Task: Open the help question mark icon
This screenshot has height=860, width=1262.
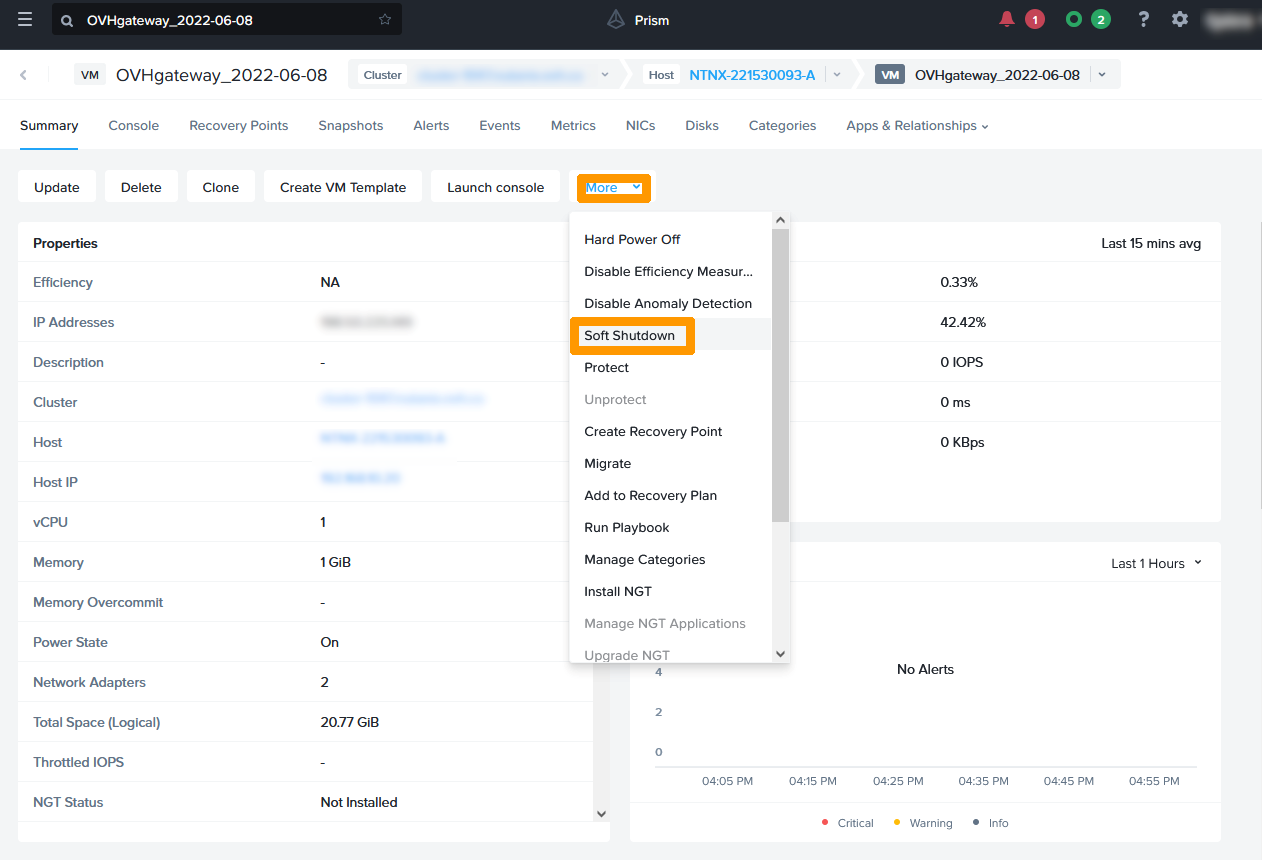Action: (x=1144, y=20)
